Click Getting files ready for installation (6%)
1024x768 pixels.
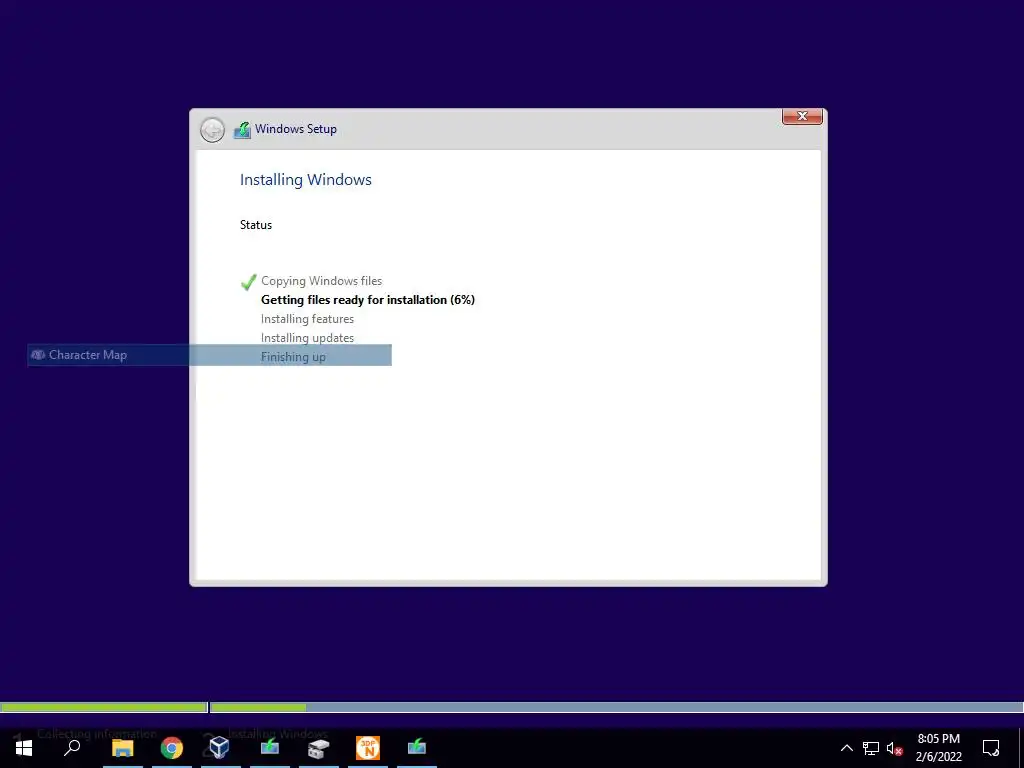368,300
